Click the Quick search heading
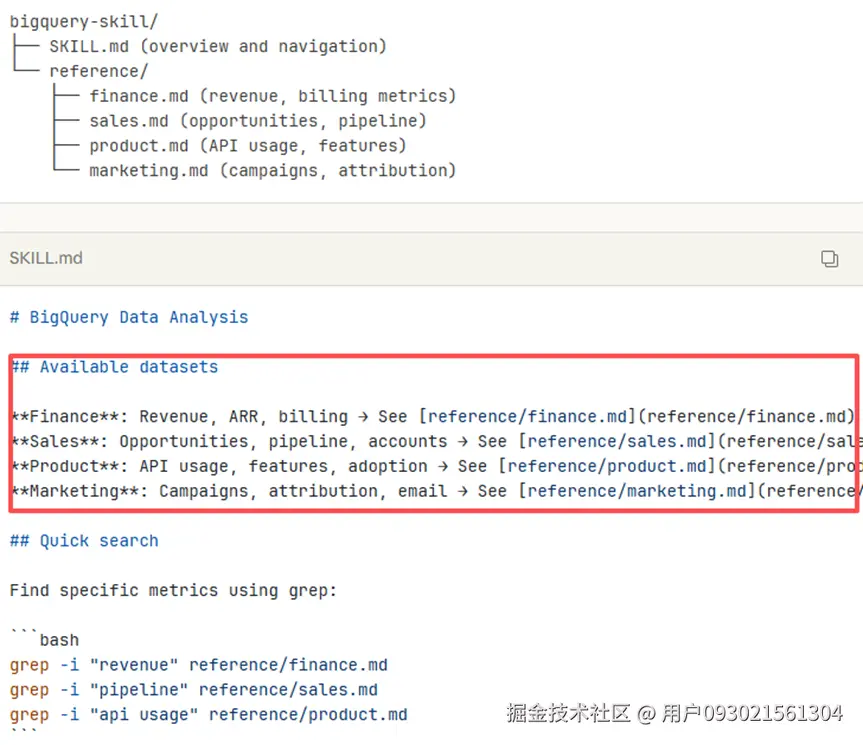Image resolution: width=863 pixels, height=745 pixels. click(98, 541)
